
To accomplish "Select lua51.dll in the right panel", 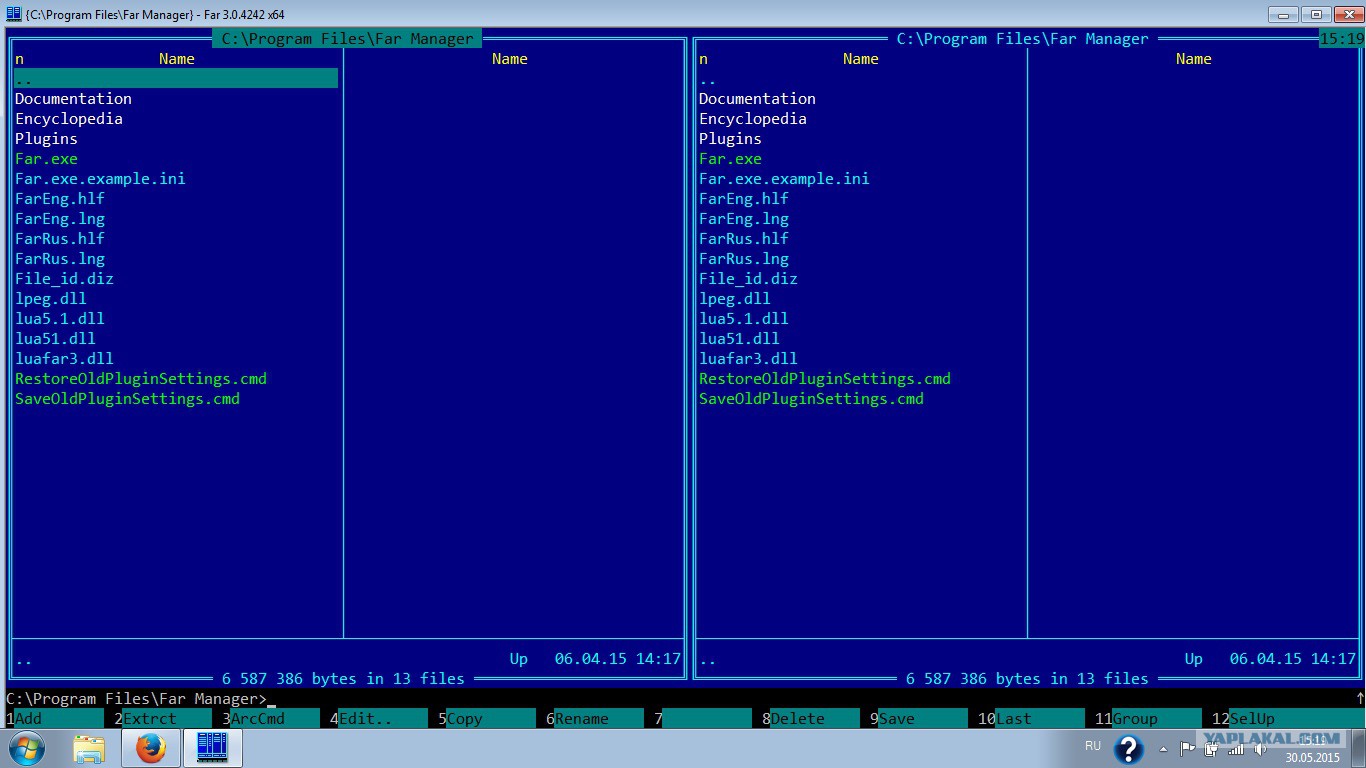I will 739,339.
